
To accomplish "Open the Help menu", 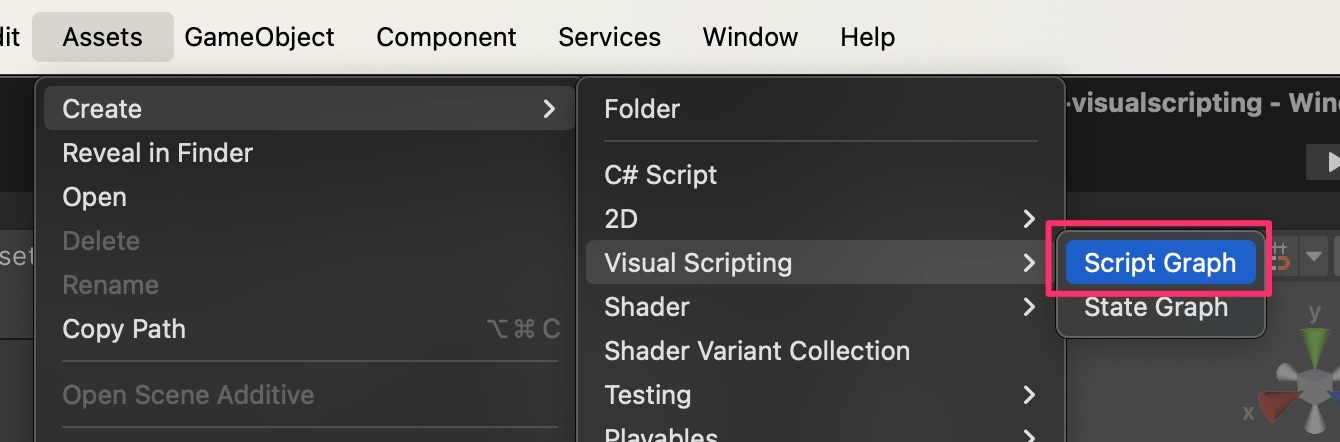I will coord(867,37).
